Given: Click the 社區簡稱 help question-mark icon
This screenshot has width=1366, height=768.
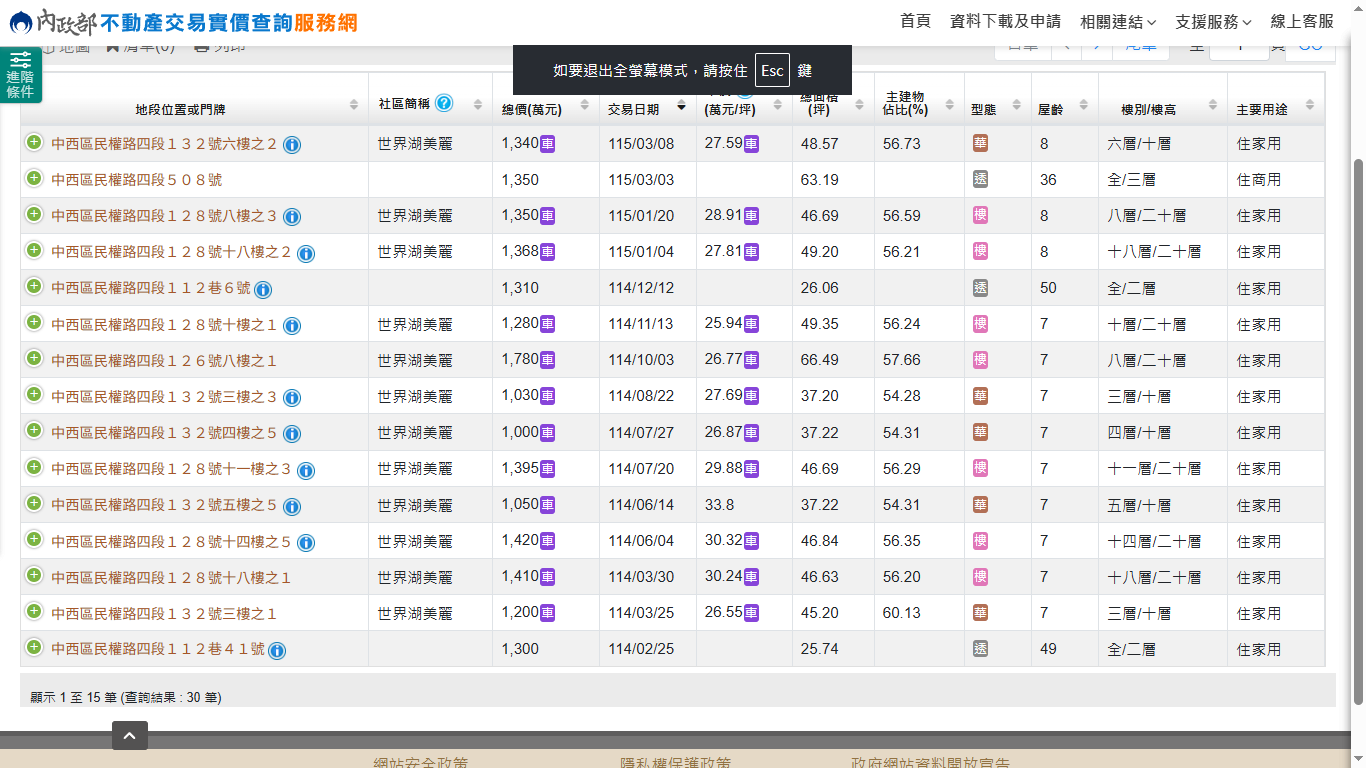Looking at the screenshot, I should (x=444, y=103).
